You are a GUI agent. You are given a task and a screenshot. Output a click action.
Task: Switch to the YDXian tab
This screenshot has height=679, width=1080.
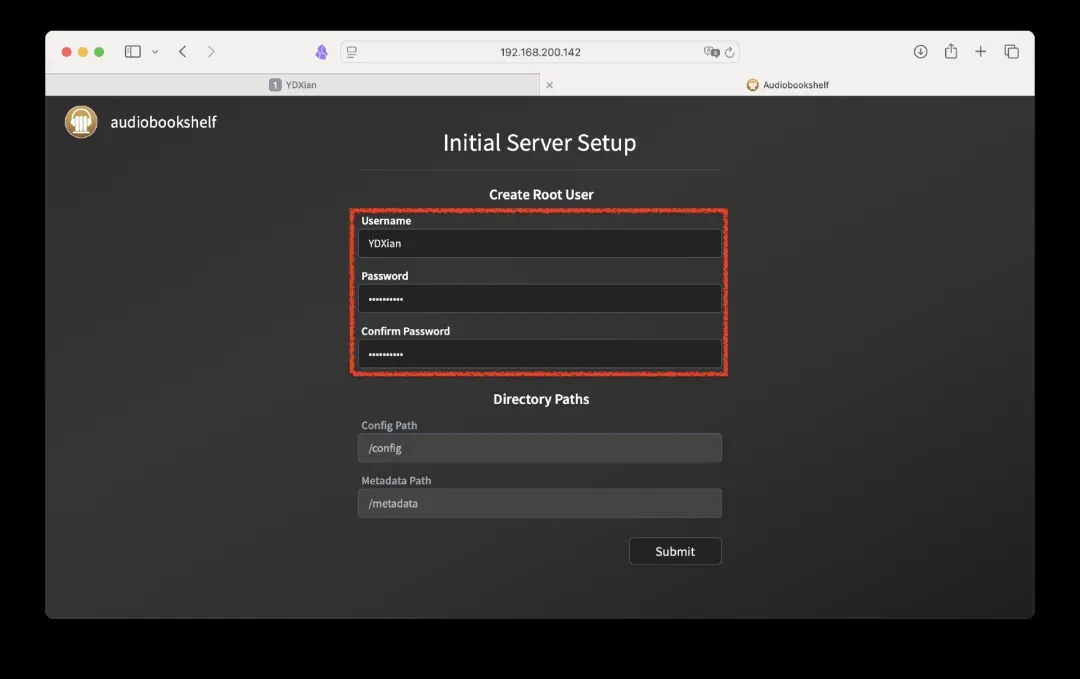[294, 85]
